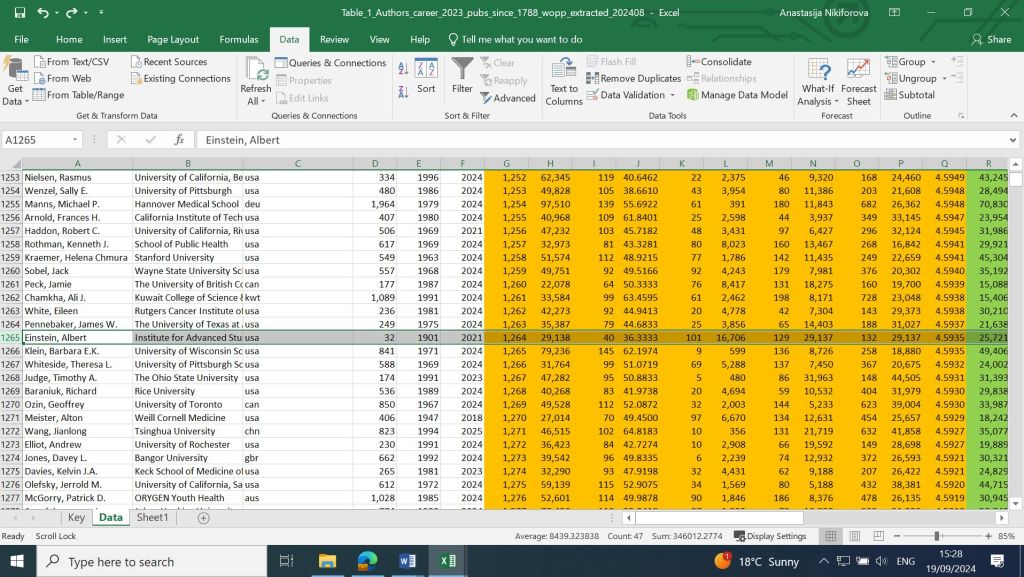Open the Forecast Sheet tool
This screenshot has width=1024, height=577.
point(858,80)
